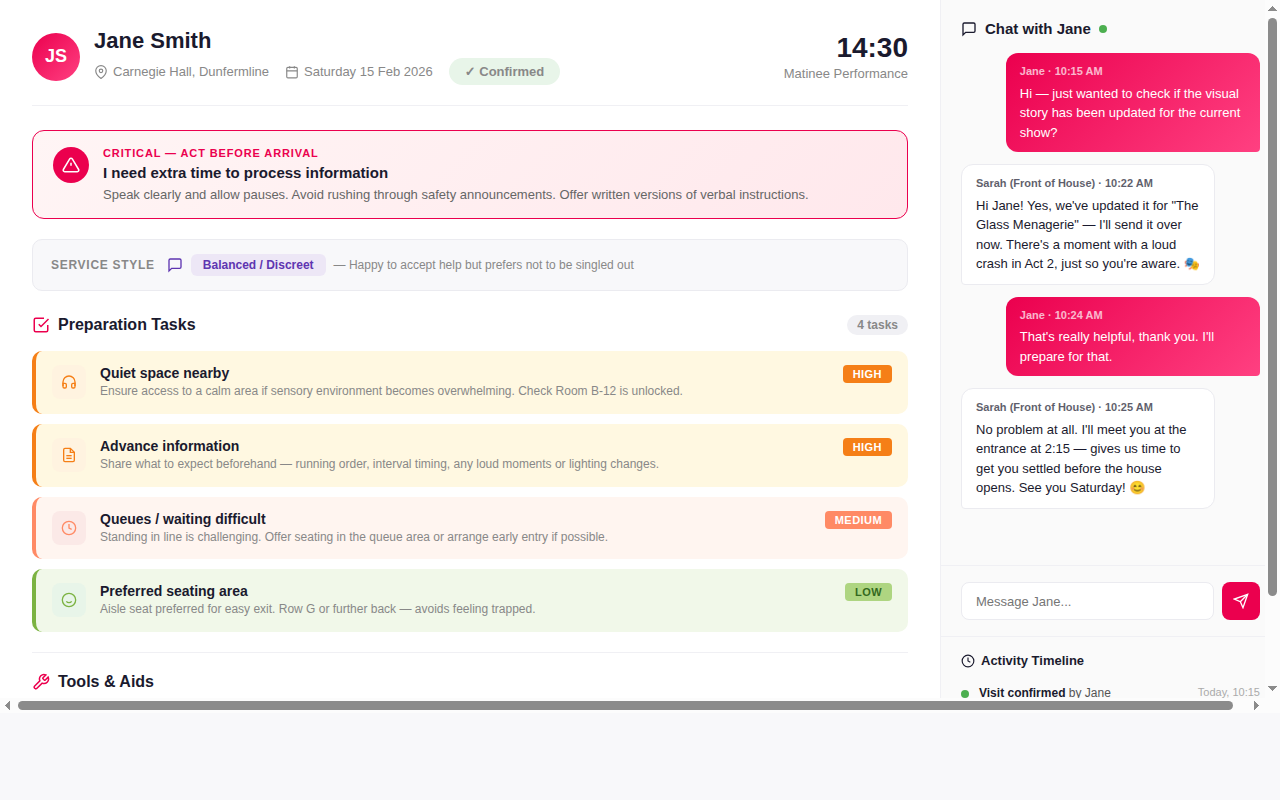
Task: Click the calendar icon before Saturday 15 Feb
Action: tap(291, 71)
